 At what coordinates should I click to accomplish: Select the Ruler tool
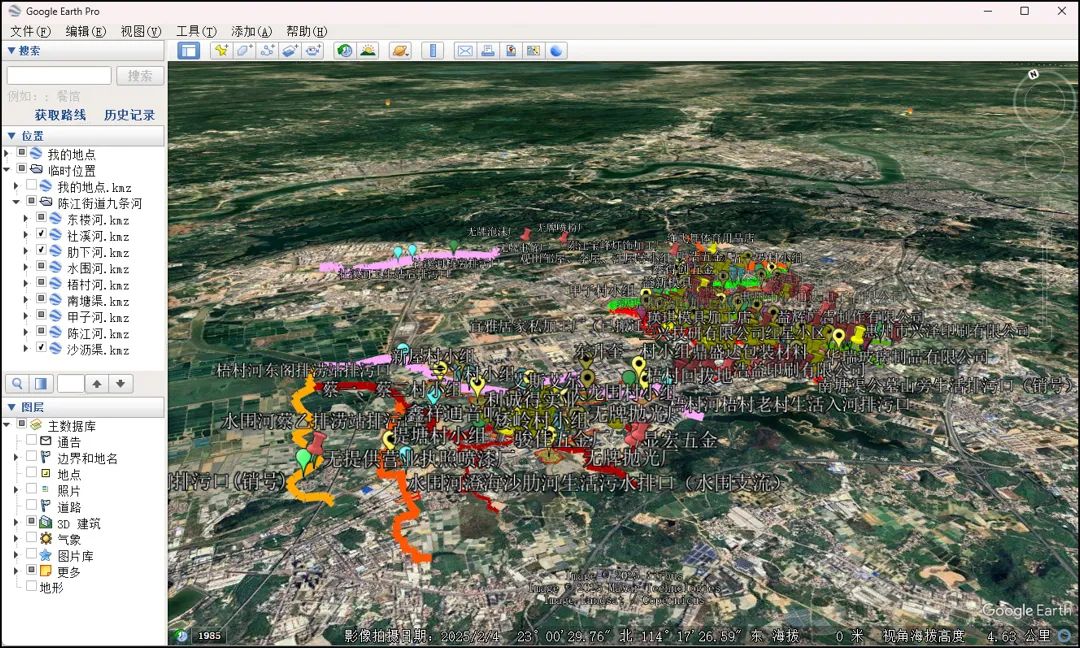[x=433, y=51]
